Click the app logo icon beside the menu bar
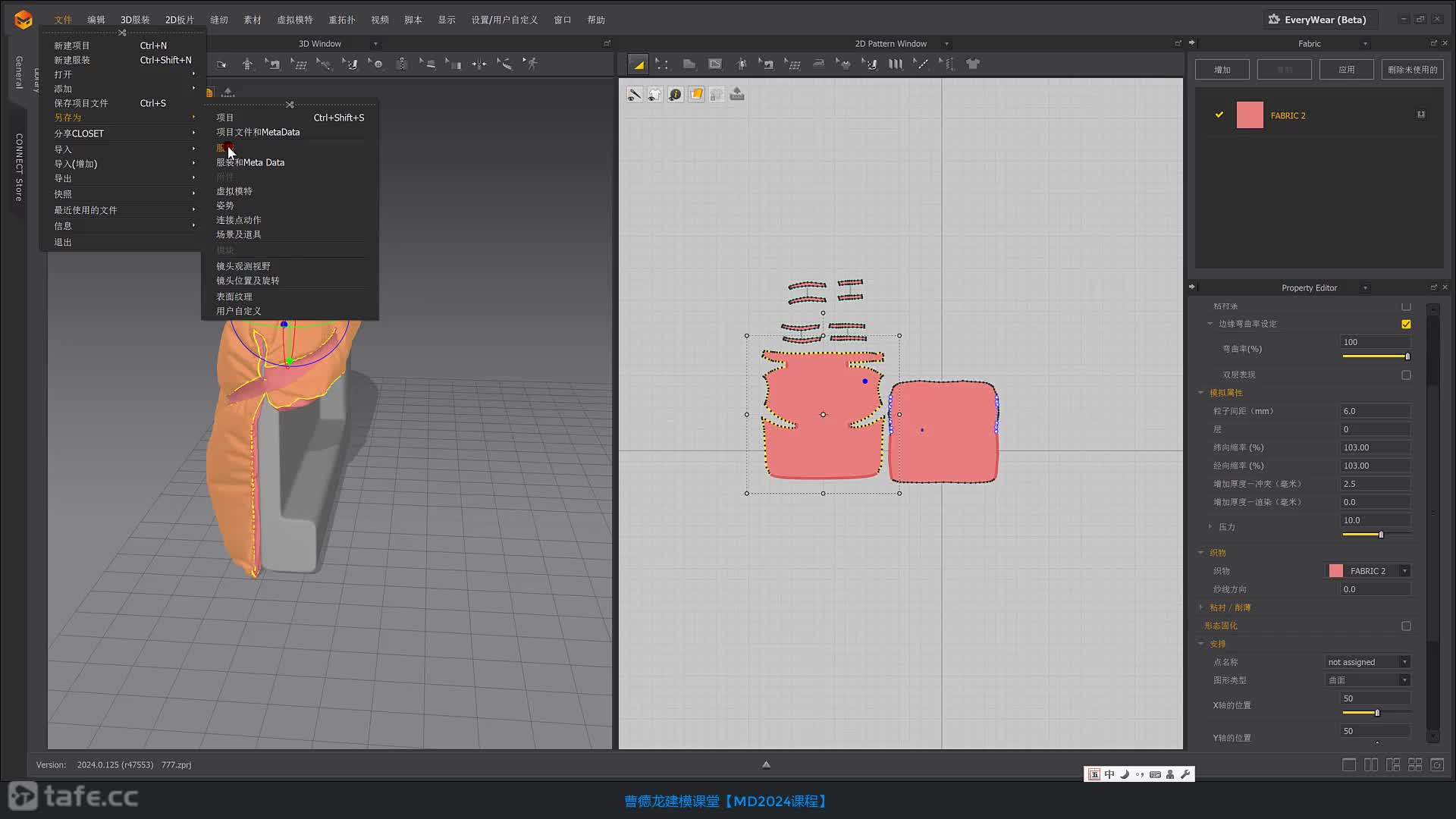 click(24, 20)
